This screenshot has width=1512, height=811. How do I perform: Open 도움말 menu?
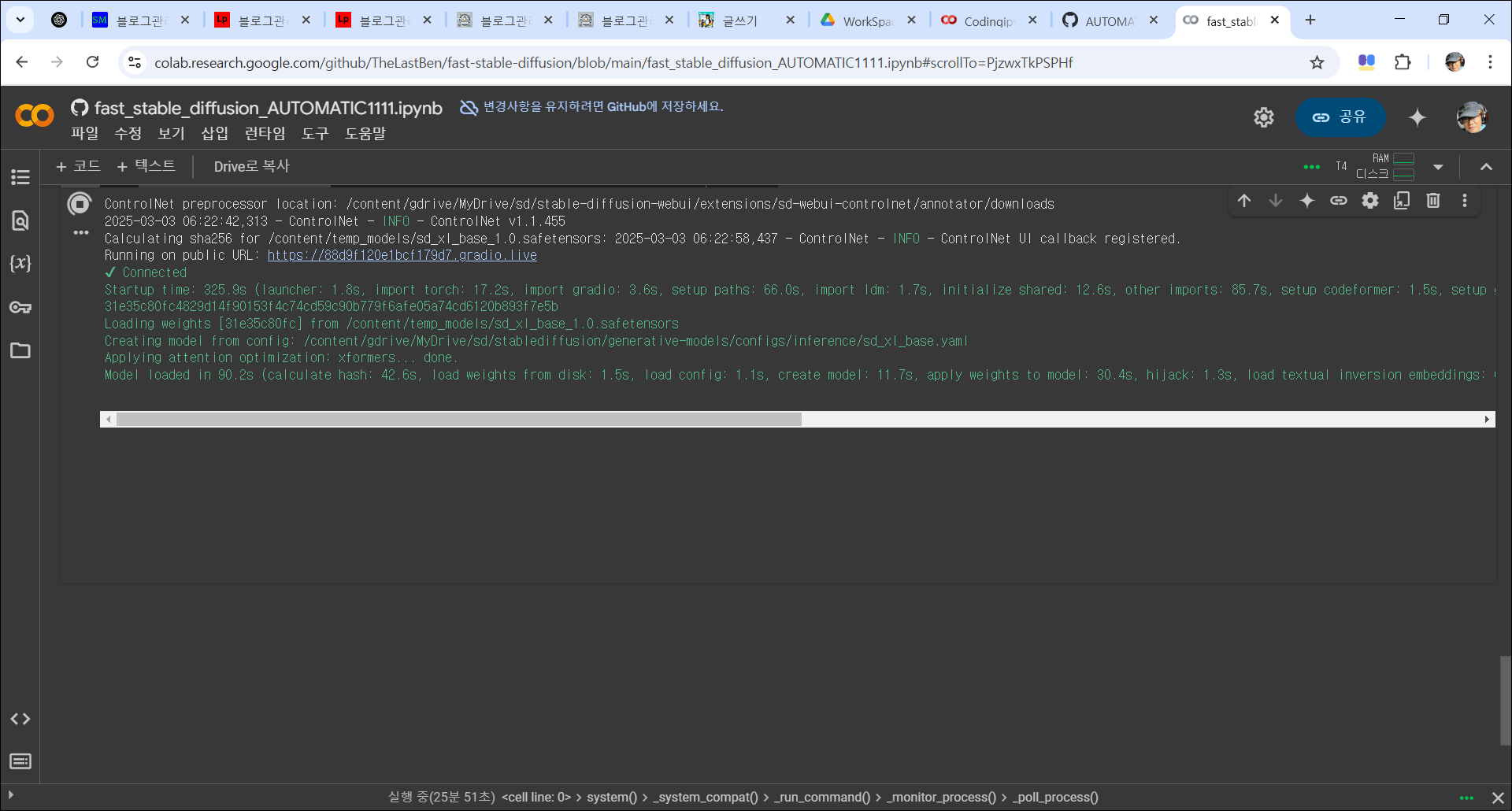point(365,134)
